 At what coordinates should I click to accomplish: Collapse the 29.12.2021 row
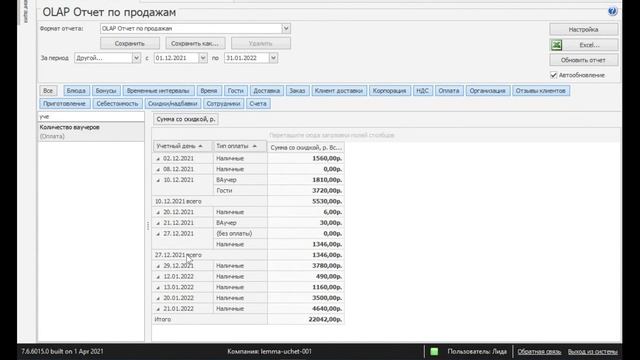[x=158, y=266]
